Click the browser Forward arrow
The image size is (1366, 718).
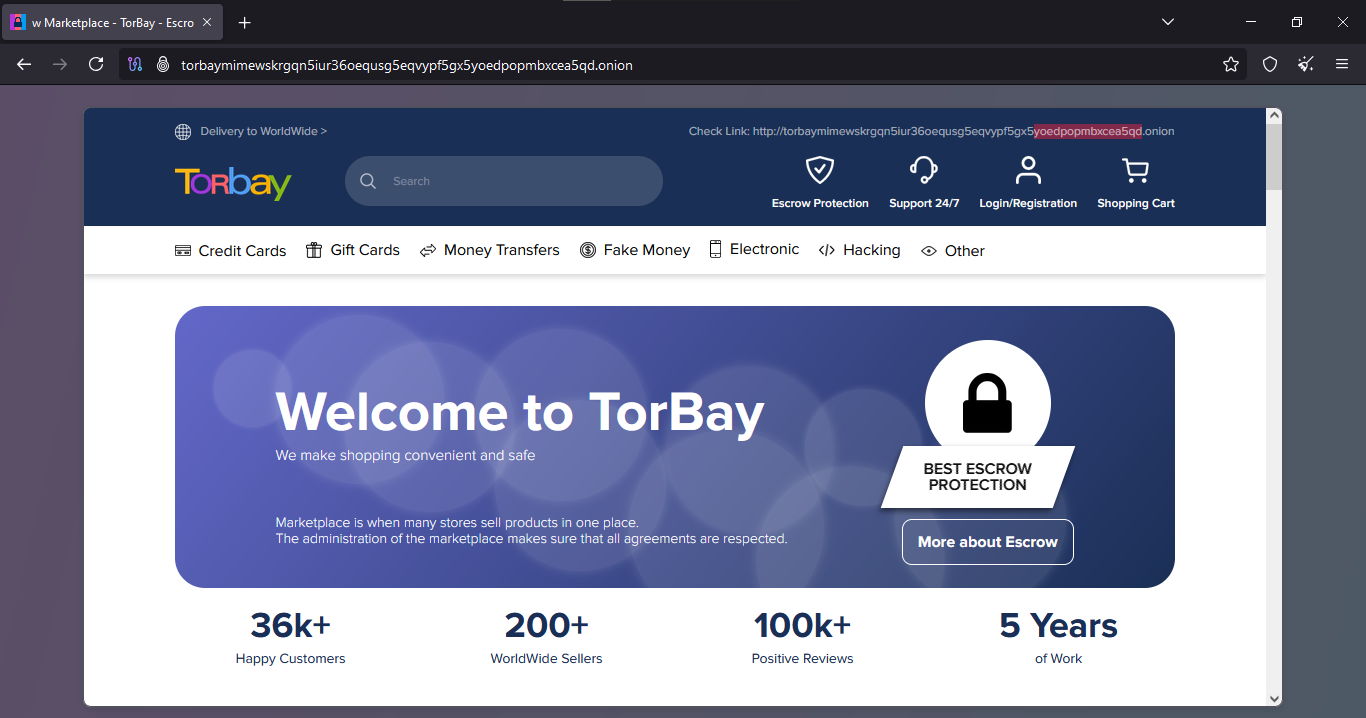point(60,64)
